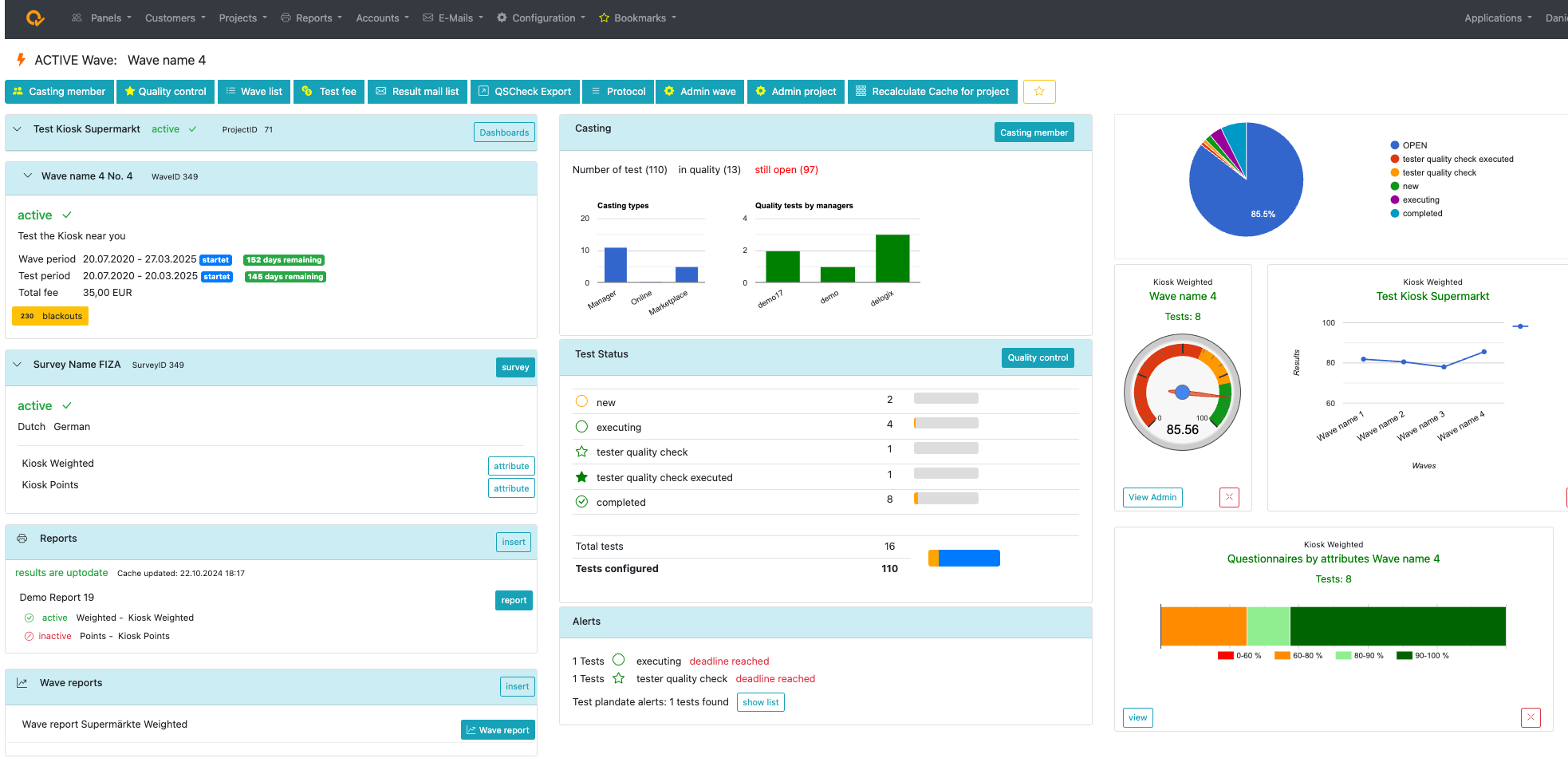Screen dimensions: 1568x766
Task: Click outlined star for tester quality check
Action: tap(582, 452)
